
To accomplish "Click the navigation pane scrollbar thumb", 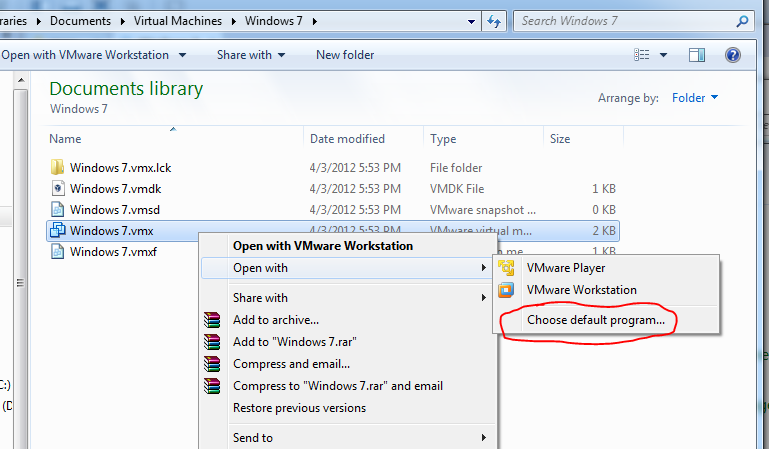I will (21, 282).
